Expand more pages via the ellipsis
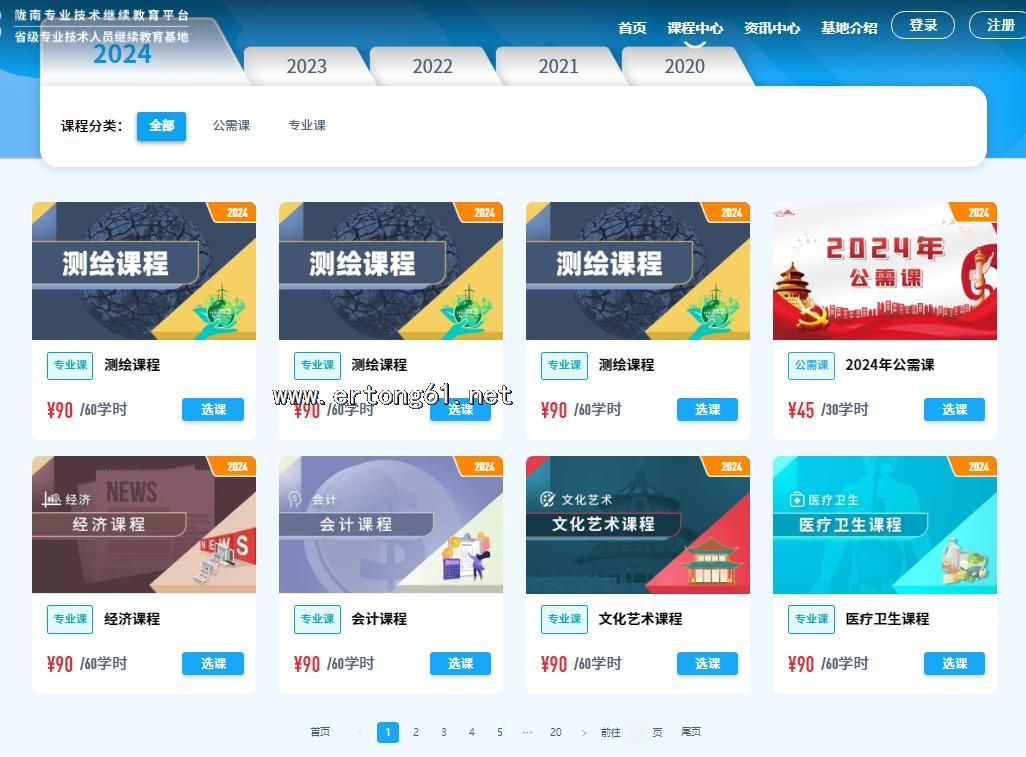The image size is (1026, 757). click(x=527, y=733)
